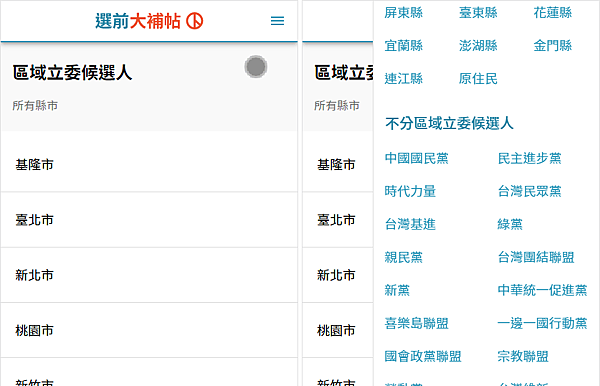
Task: Choose 綠黨 party link
Action: pyautogui.click(x=510, y=224)
